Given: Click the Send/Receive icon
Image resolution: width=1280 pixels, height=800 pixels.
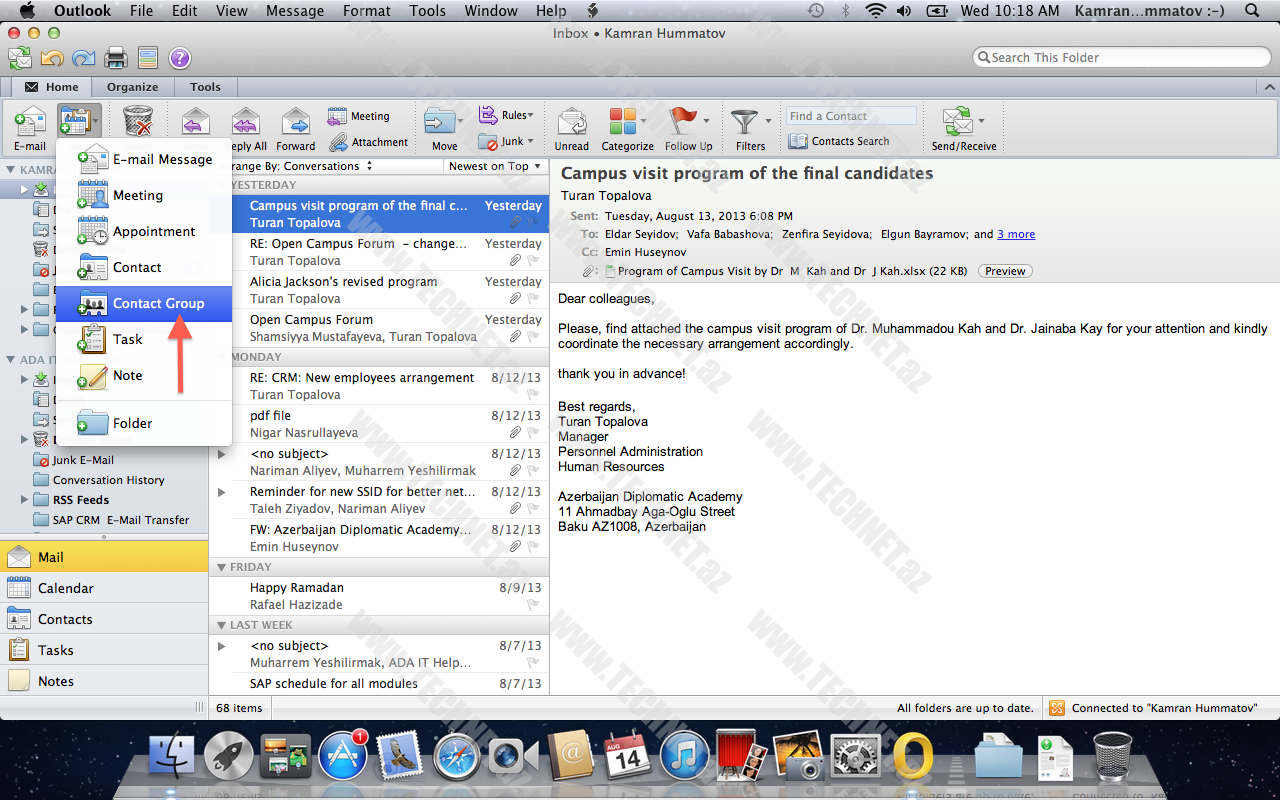Looking at the screenshot, I should coord(958,122).
